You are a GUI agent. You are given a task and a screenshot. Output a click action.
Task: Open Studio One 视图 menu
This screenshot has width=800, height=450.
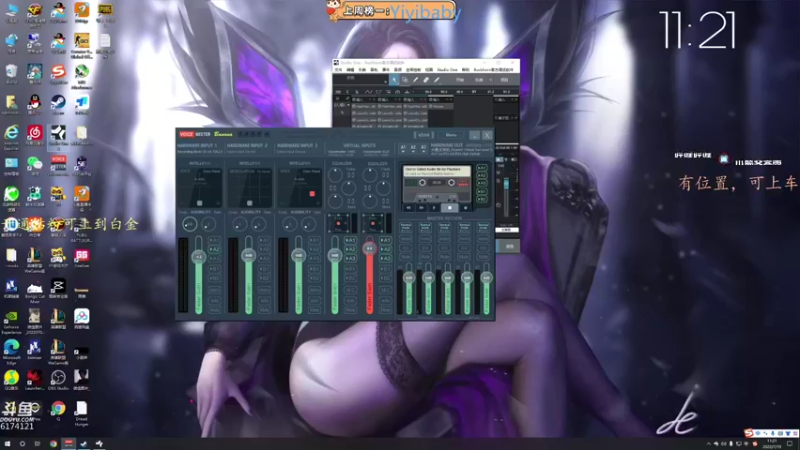point(429,70)
